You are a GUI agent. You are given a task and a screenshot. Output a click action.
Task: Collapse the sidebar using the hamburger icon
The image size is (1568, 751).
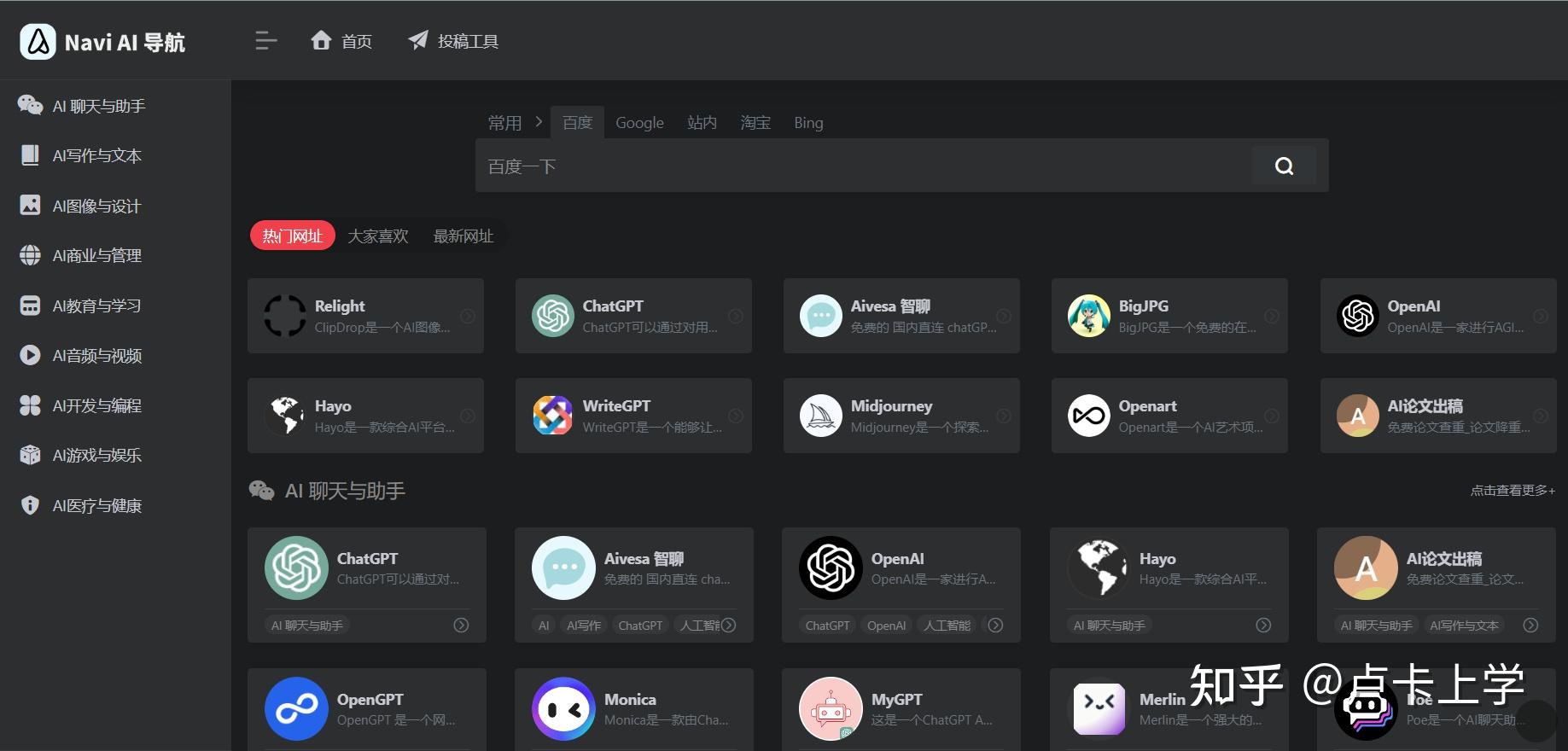(x=266, y=41)
